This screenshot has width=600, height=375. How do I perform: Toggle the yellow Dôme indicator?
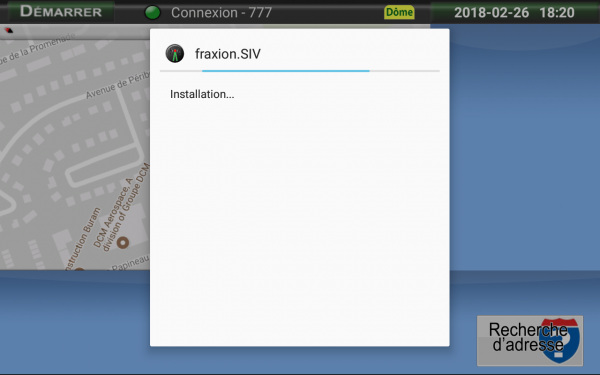coord(399,12)
